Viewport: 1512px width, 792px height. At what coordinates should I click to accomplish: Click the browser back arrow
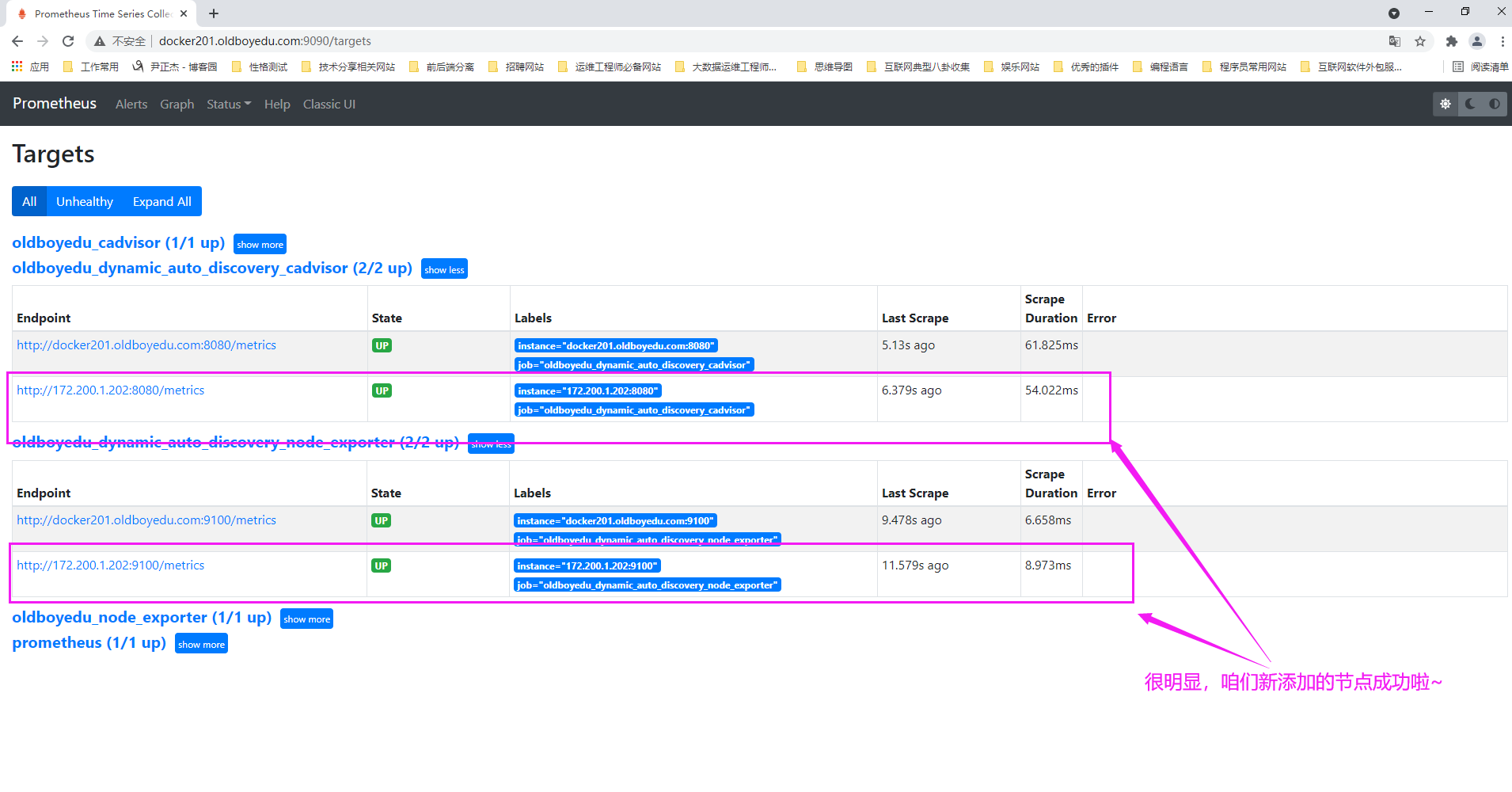tap(17, 41)
